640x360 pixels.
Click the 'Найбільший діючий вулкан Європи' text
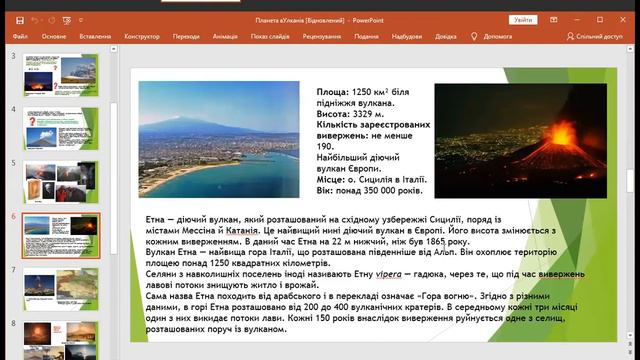tap(358, 163)
